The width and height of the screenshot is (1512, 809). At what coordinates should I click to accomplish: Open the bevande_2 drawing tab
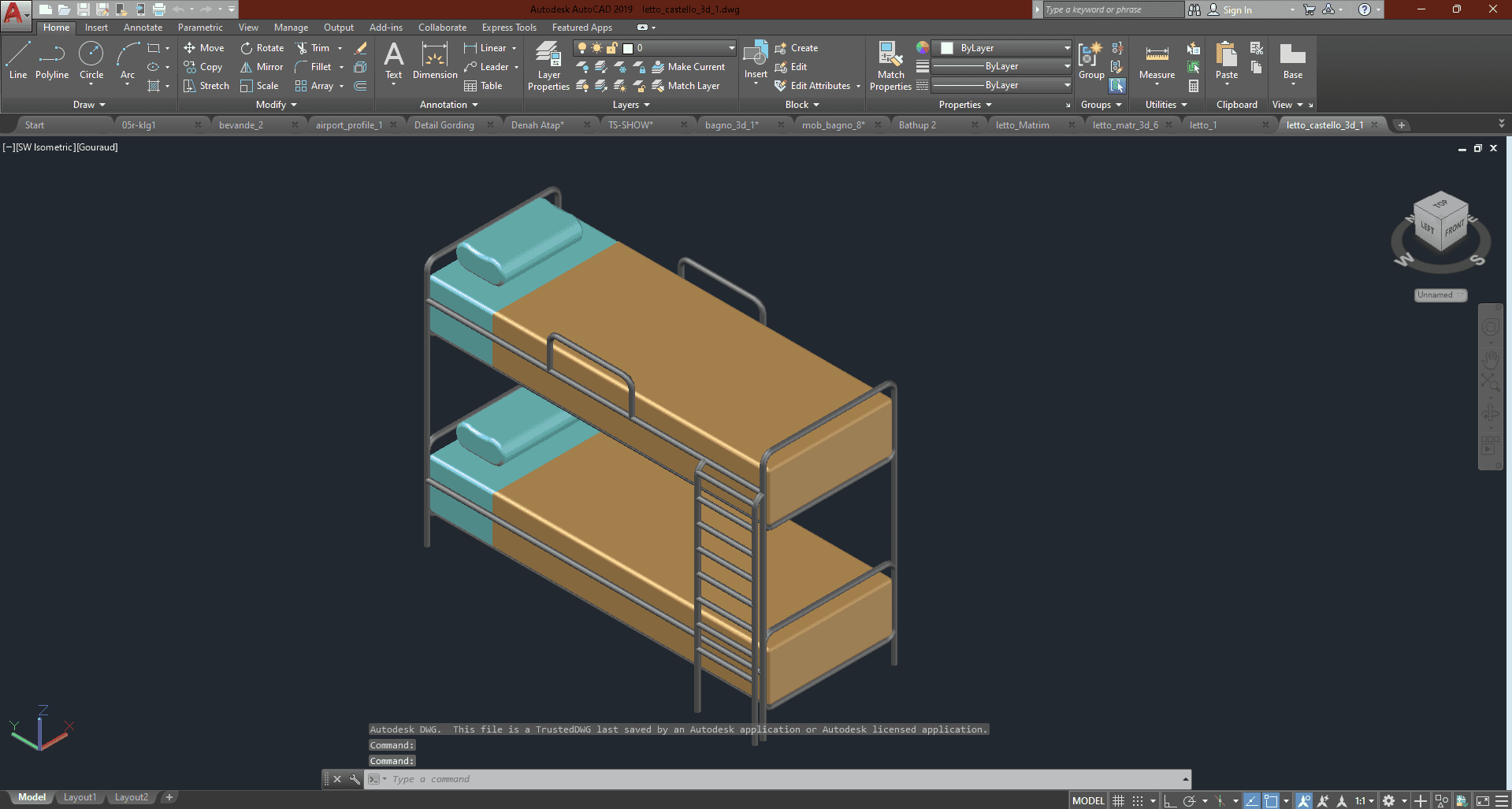241,125
